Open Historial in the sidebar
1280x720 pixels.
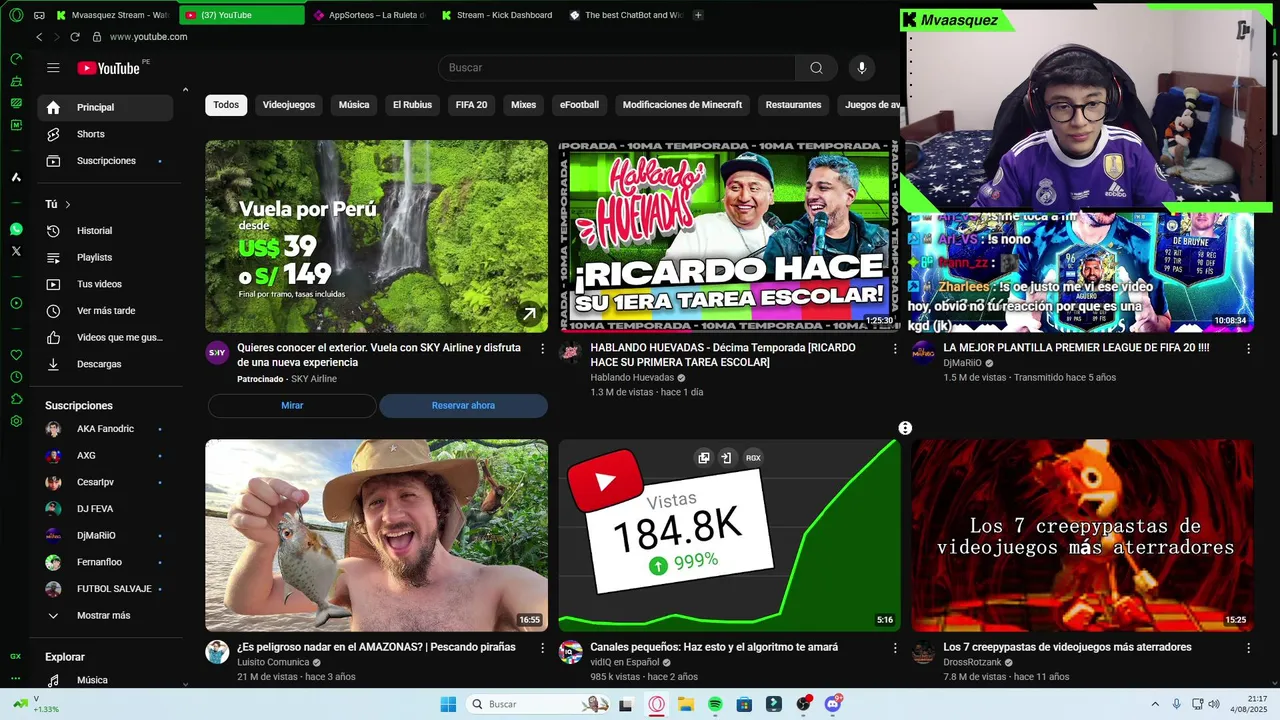point(105,231)
